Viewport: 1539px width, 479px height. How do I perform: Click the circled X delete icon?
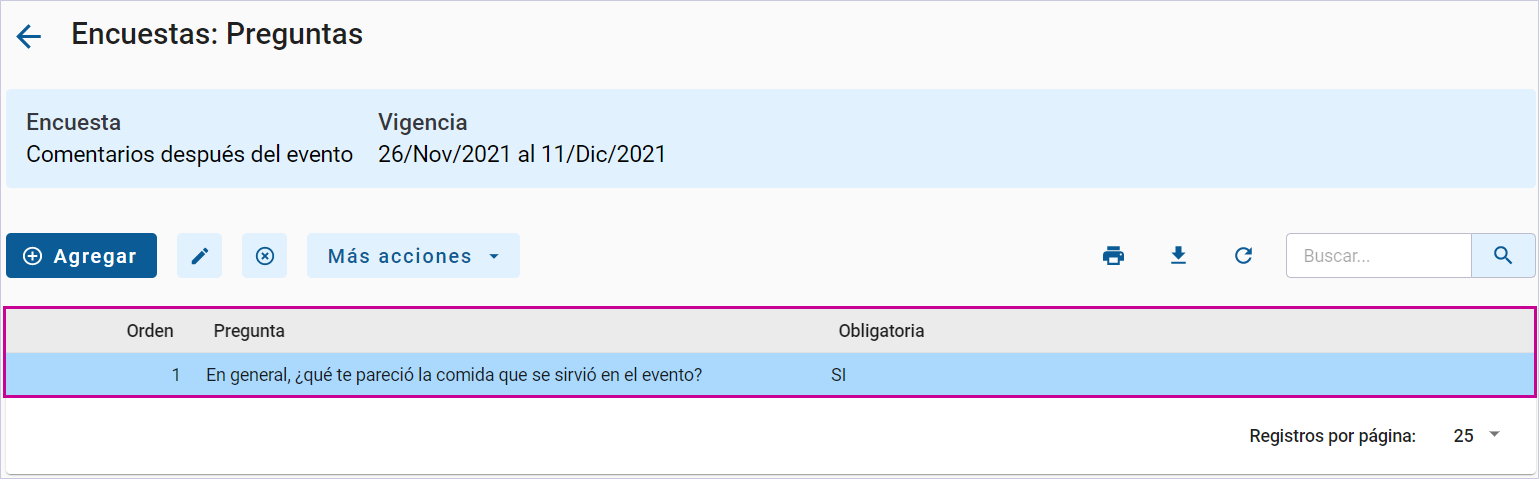(x=264, y=256)
